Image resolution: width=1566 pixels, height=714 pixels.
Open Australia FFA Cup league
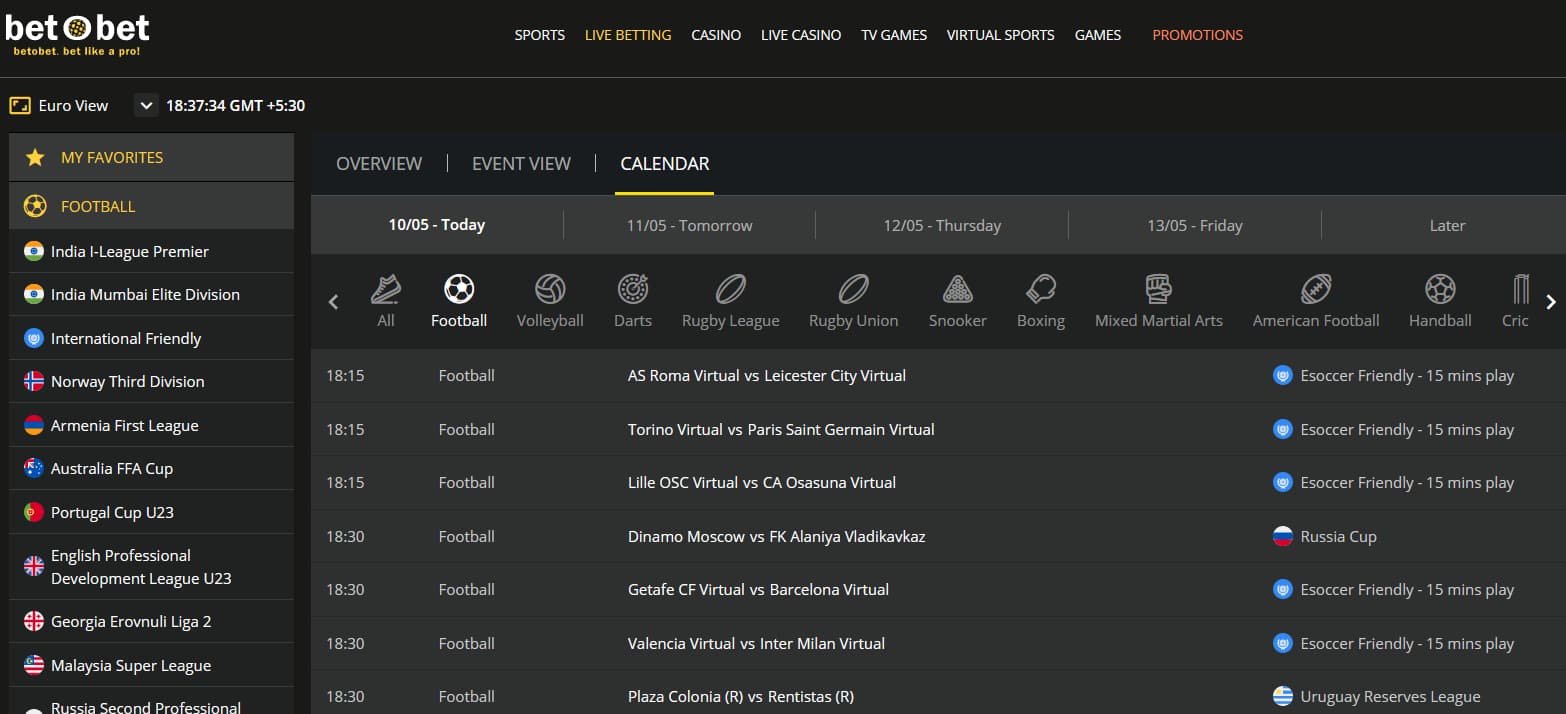pyautogui.click(x=151, y=468)
